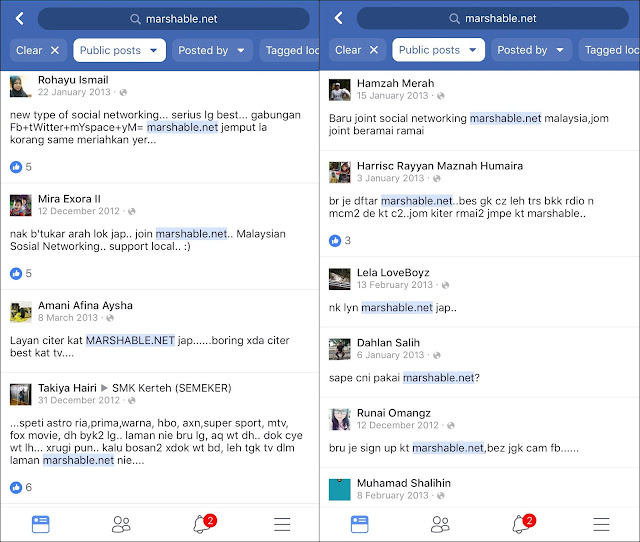Screen dimensions: 640x542
Task: Tap like icon on Harrisc Rayyan's post
Action: (x=335, y=241)
